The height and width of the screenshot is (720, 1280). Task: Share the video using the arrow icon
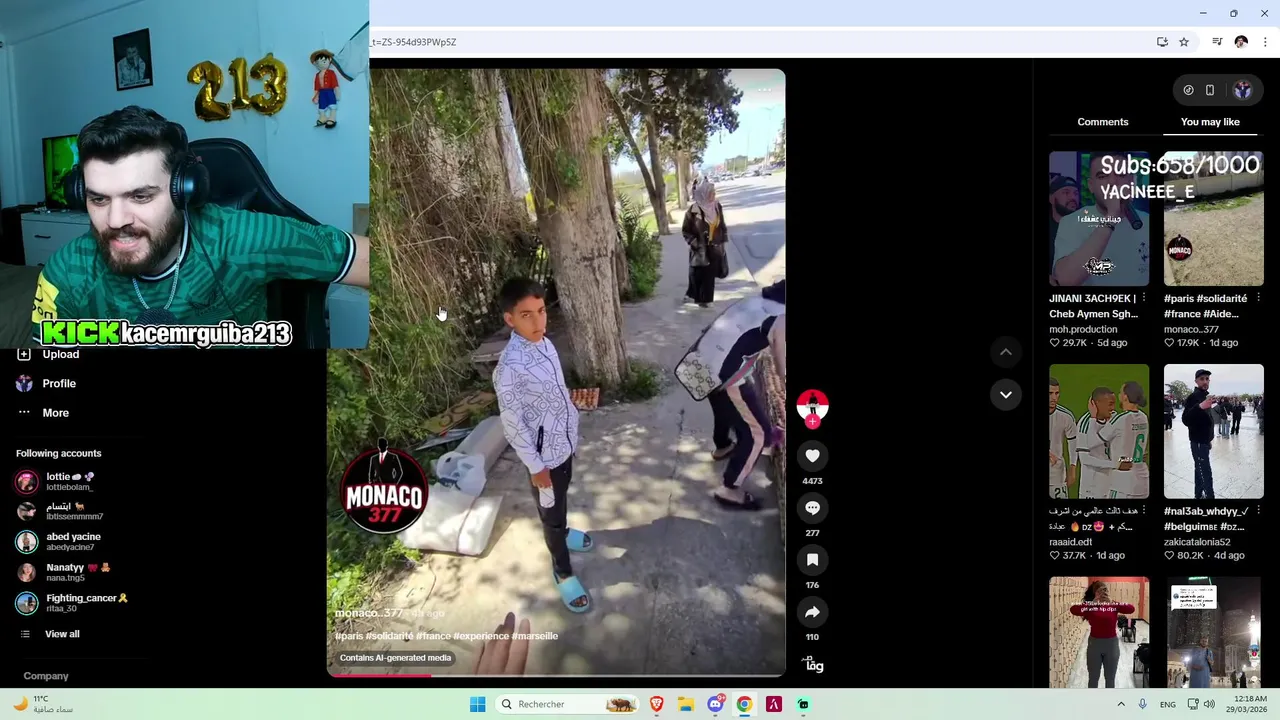click(812, 612)
